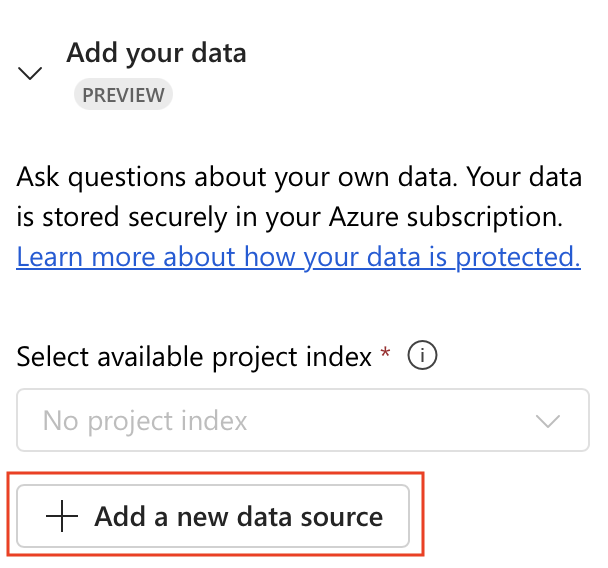The height and width of the screenshot is (568, 608).
Task: Click the No project index placeholder text
Action: [145, 421]
